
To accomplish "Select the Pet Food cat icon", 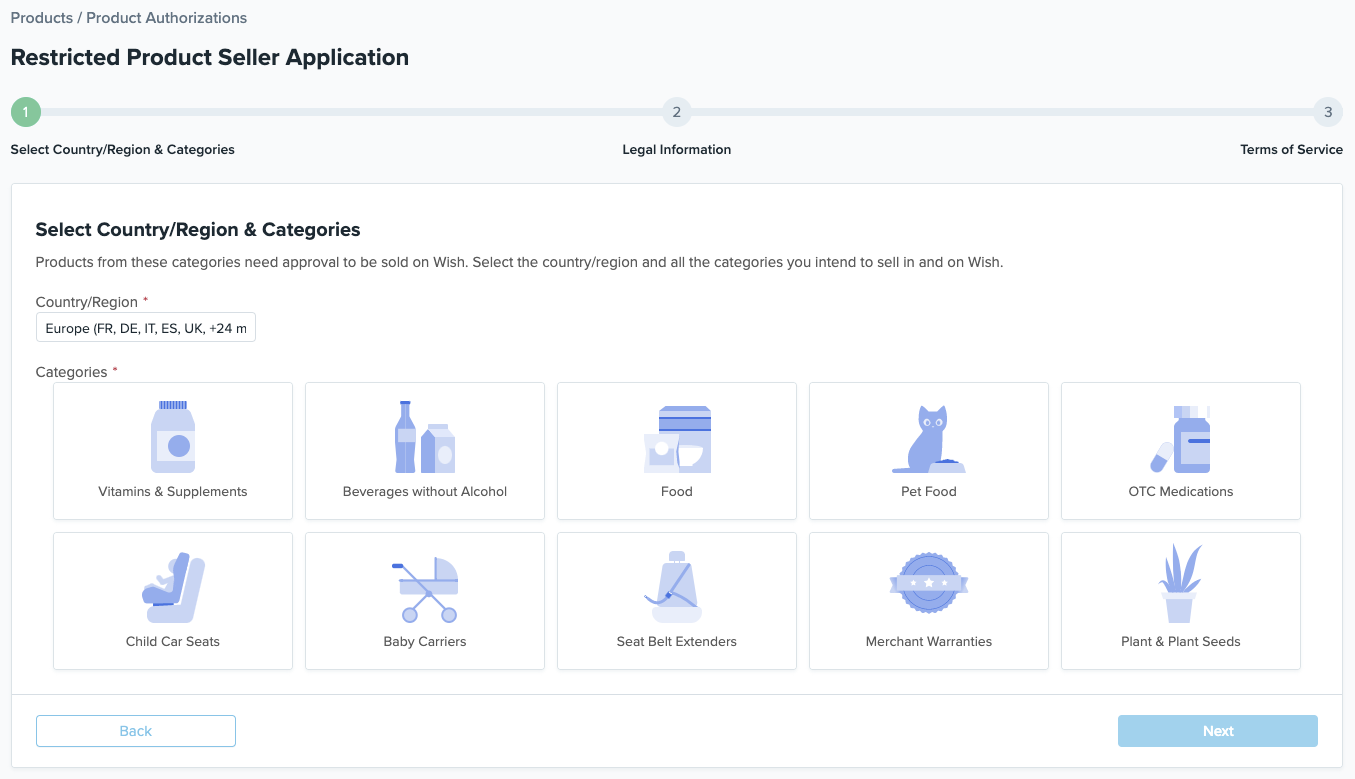I will (929, 439).
